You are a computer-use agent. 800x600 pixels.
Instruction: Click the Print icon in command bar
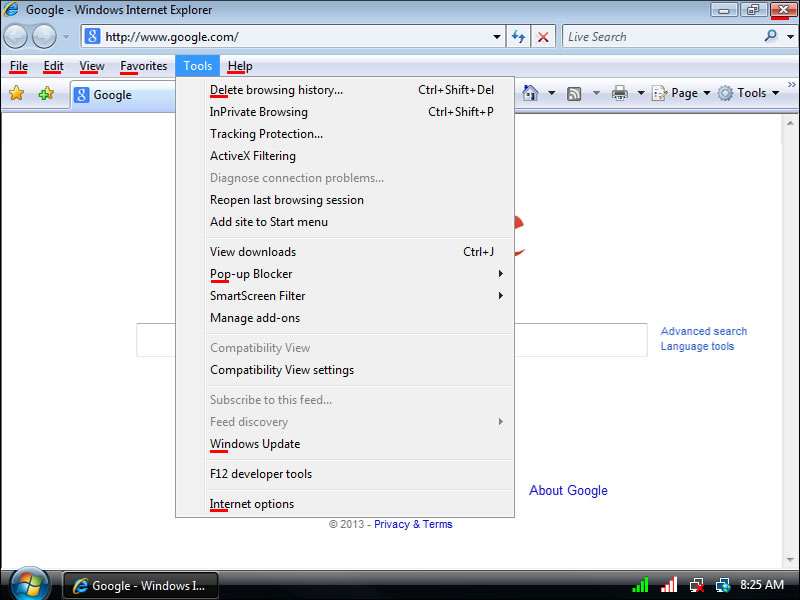[x=619, y=93]
